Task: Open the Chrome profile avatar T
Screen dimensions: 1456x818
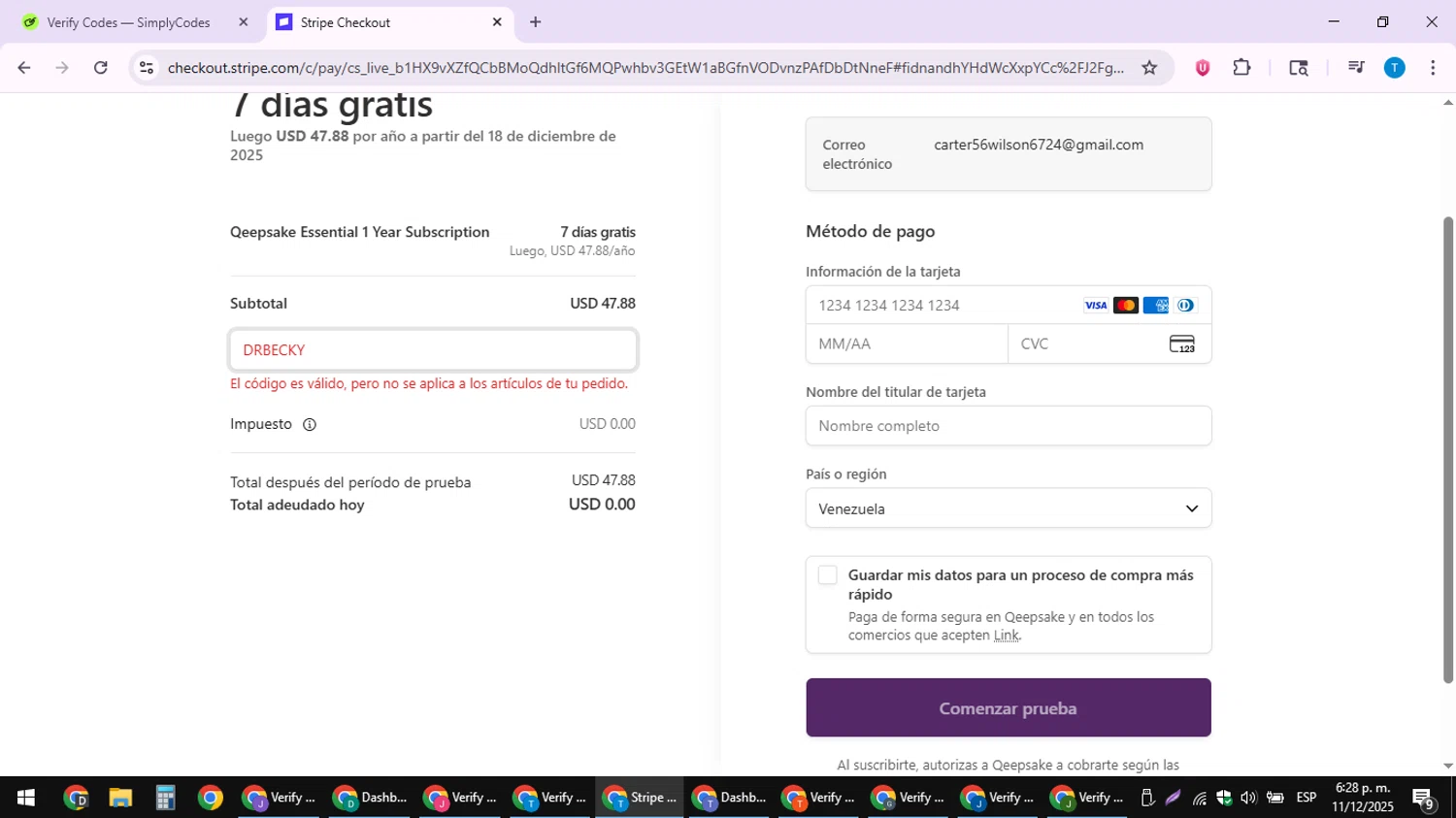Action: coord(1395,68)
